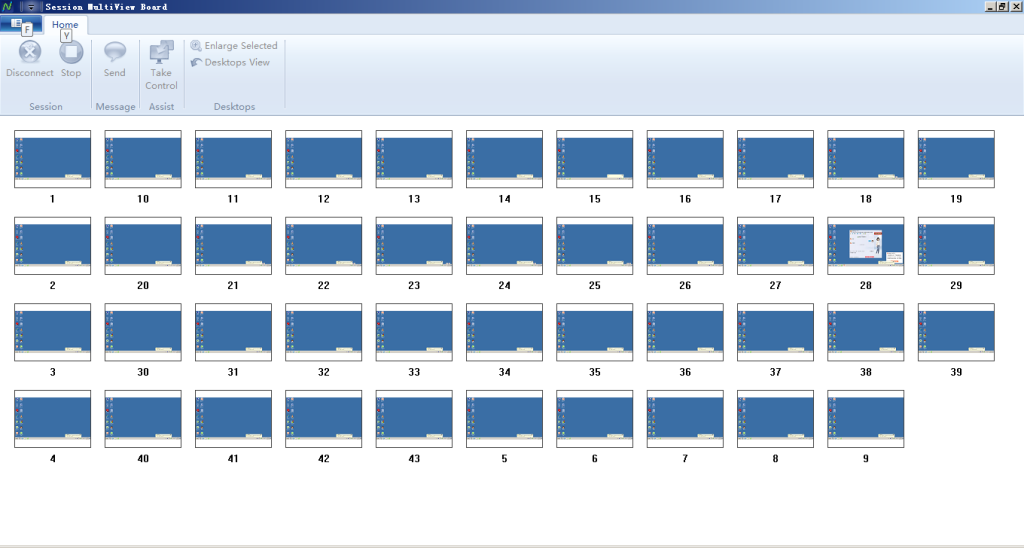1024x548 pixels.
Task: Select desktop thumbnail 4
Action: click(x=52, y=418)
